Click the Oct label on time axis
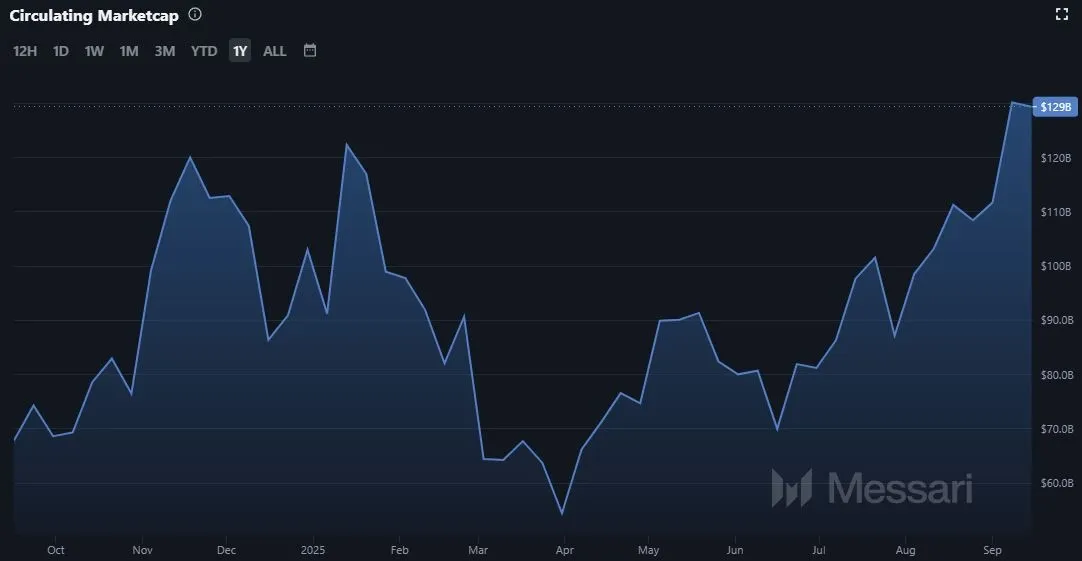This screenshot has height=561, width=1082. point(56,550)
